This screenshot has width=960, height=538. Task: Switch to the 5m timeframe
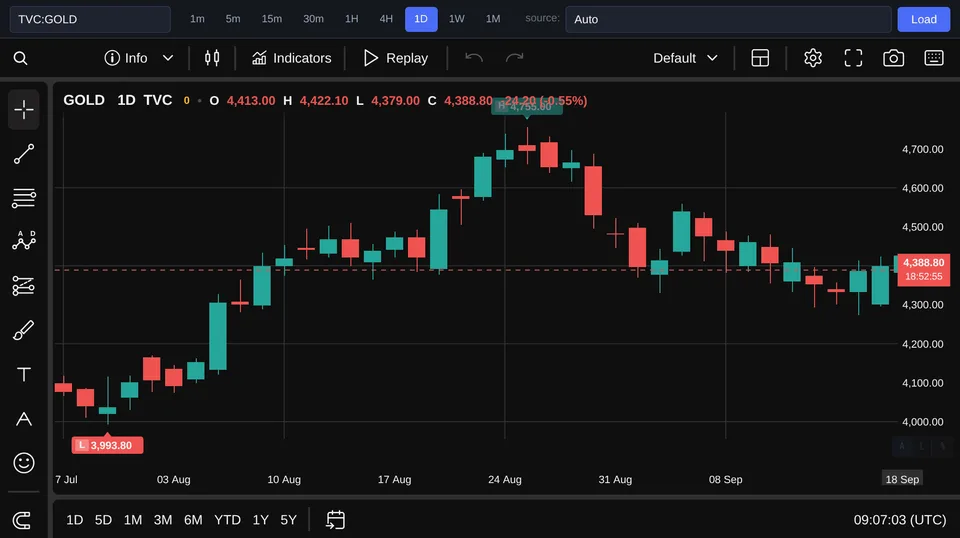[233, 19]
